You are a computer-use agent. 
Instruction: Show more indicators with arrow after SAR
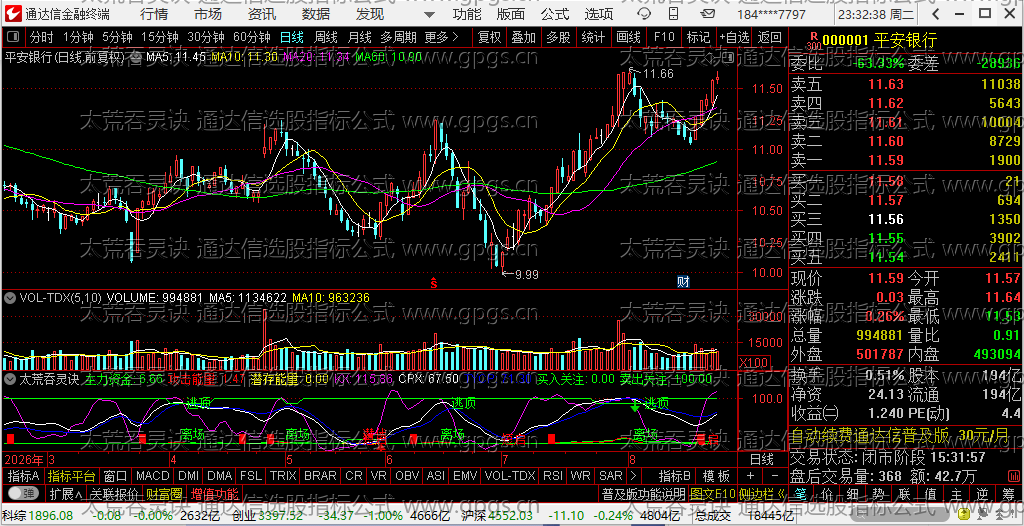[x=632, y=476]
